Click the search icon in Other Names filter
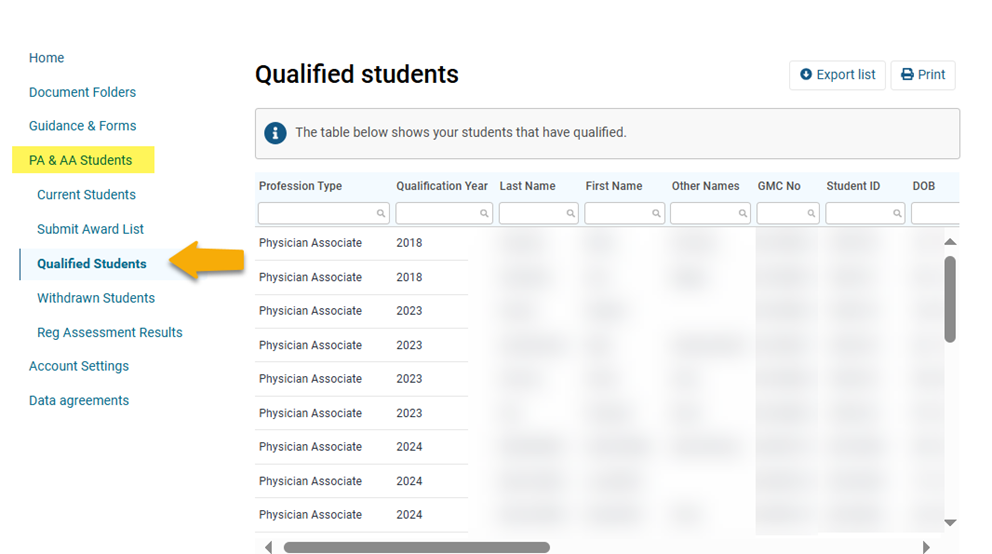Screen dimensions: 992x554 coord(743,214)
